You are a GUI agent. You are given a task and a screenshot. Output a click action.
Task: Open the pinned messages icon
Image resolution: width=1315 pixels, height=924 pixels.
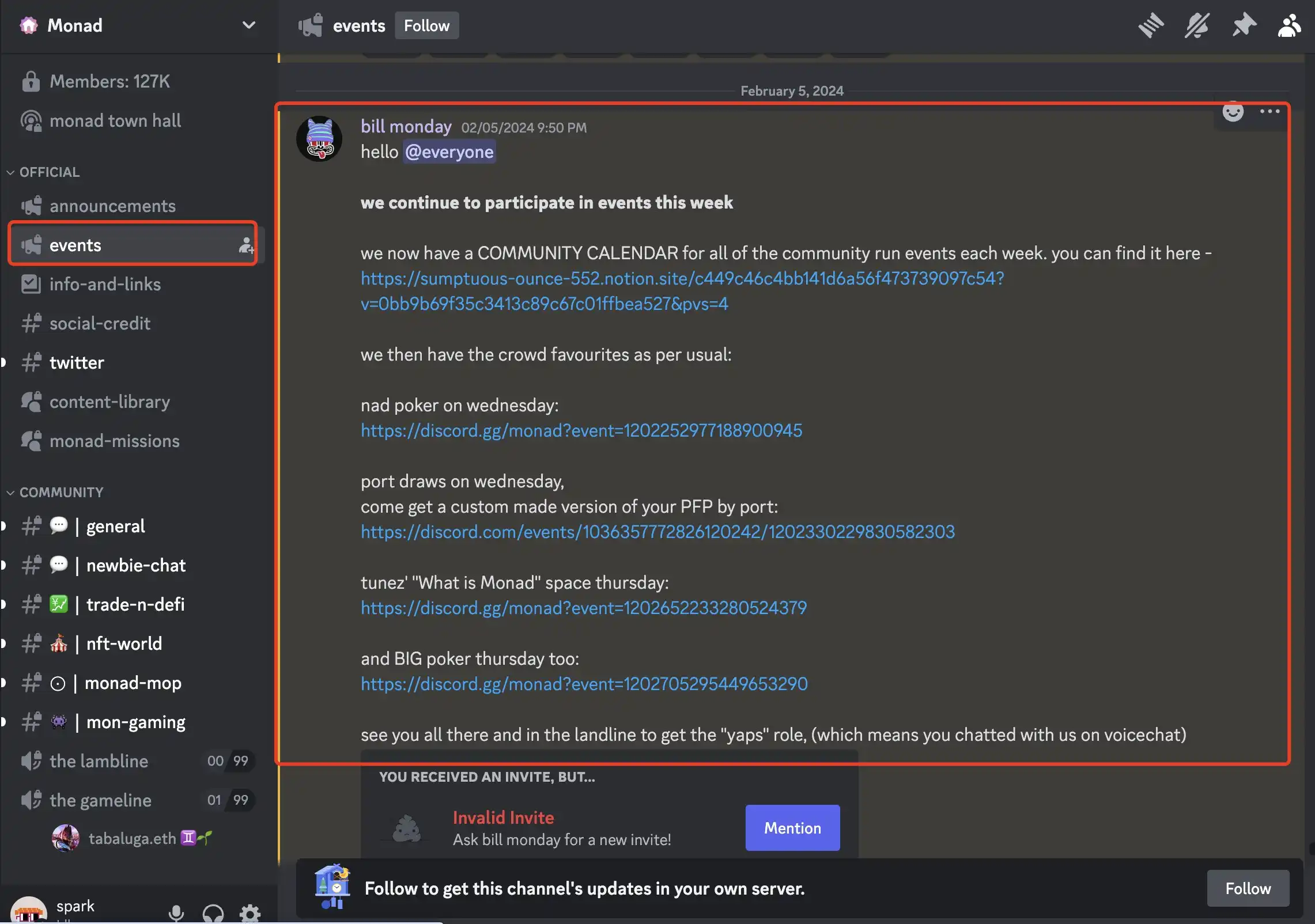[1244, 25]
